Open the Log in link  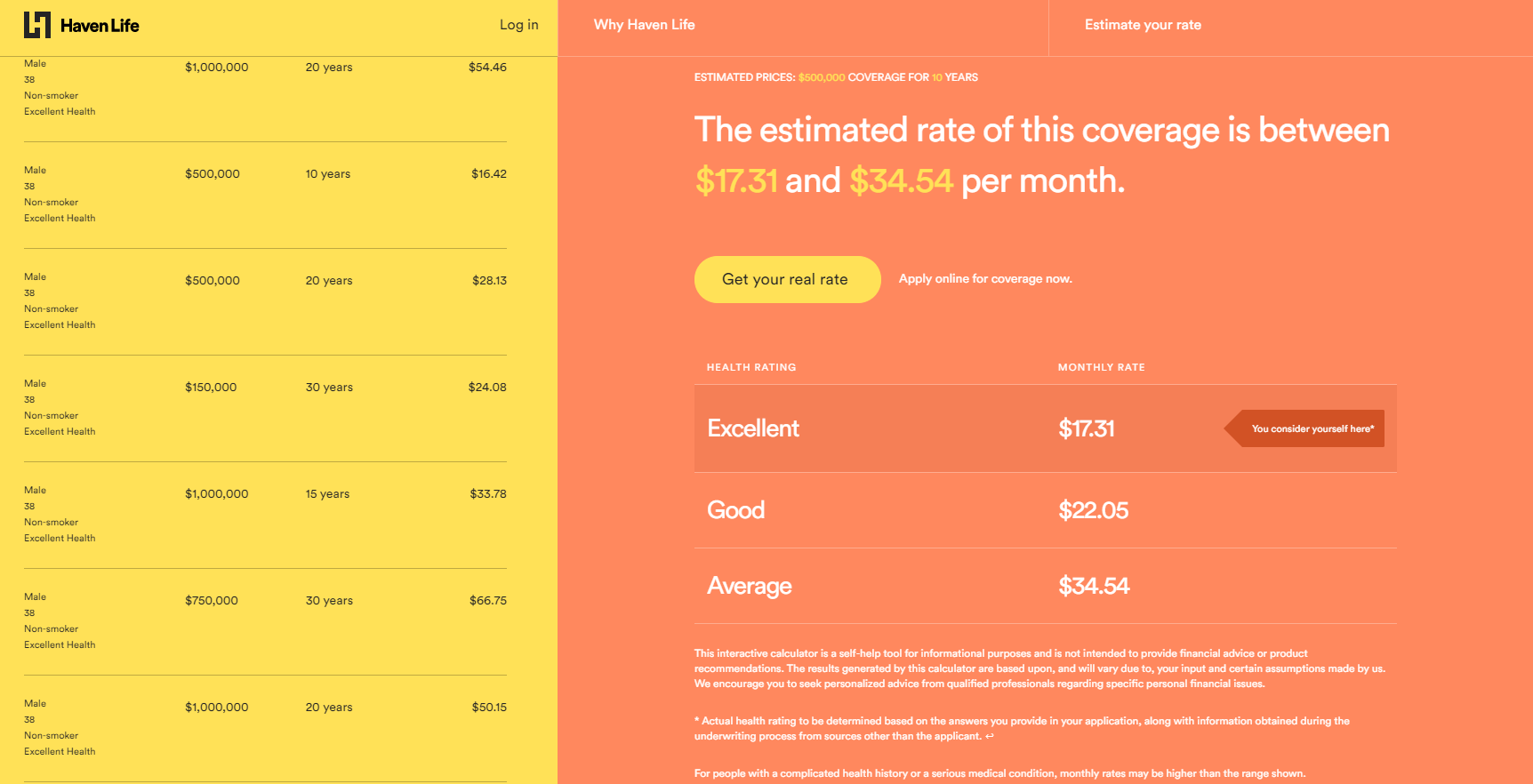click(518, 25)
